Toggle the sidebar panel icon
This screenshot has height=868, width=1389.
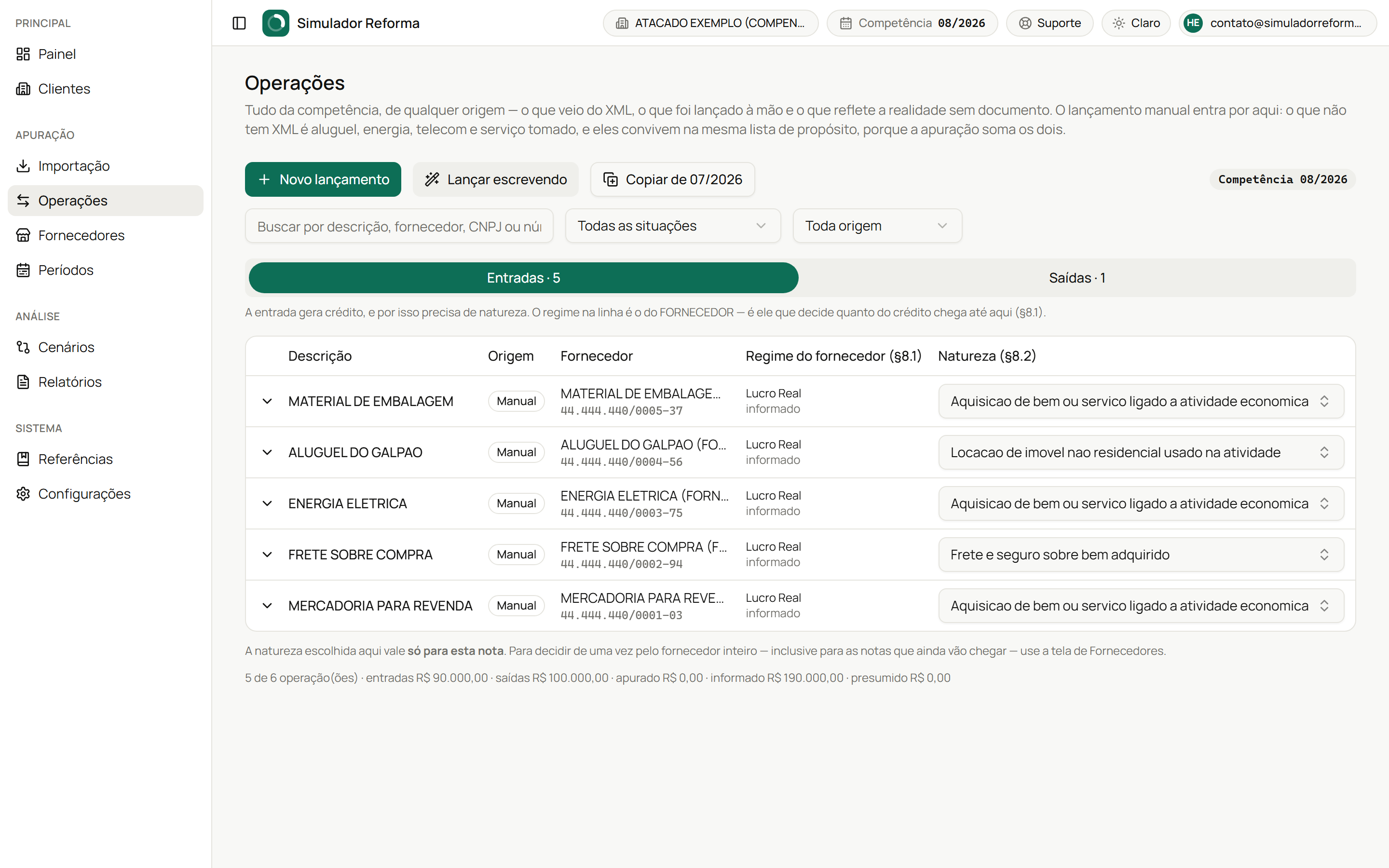tap(239, 23)
